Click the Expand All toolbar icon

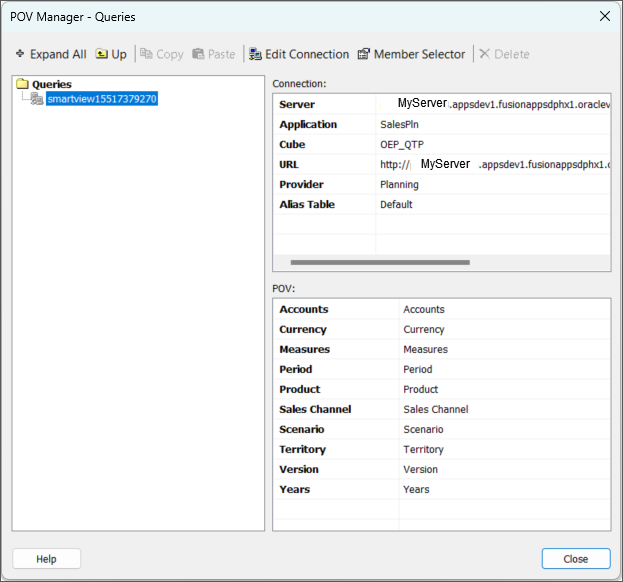coord(20,54)
